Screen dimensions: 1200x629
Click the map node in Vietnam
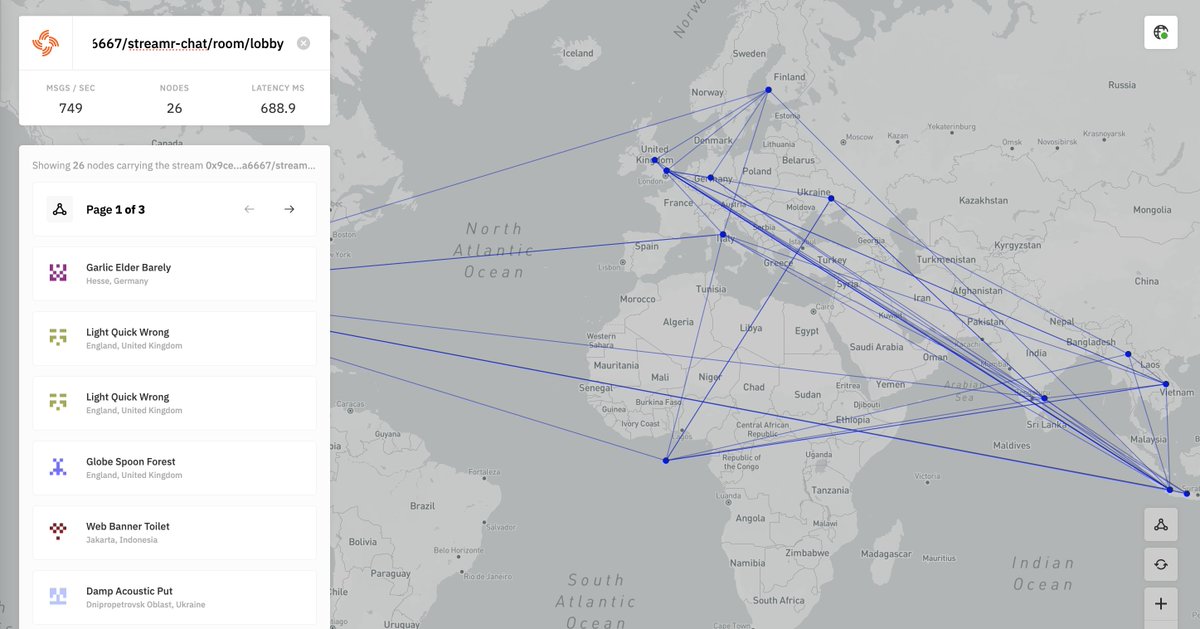pyautogui.click(x=1165, y=384)
